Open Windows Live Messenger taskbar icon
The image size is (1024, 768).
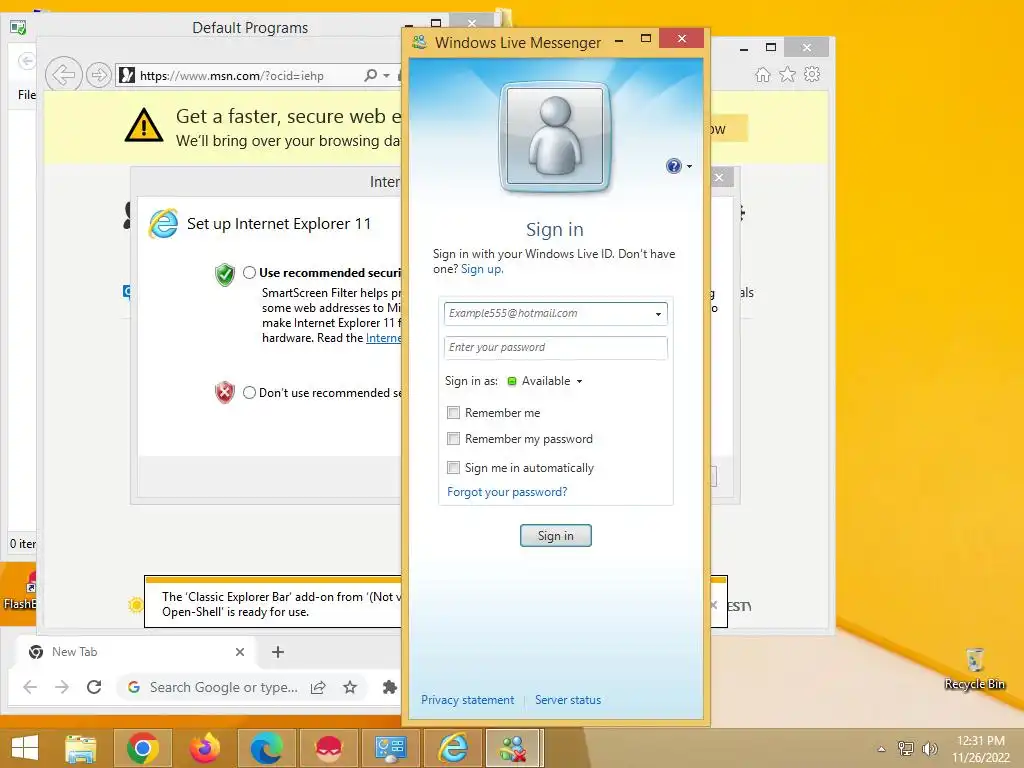pyautogui.click(x=513, y=748)
